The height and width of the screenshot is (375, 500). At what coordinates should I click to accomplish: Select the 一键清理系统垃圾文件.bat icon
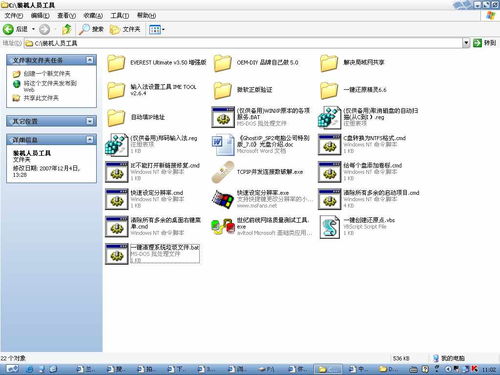pos(117,254)
